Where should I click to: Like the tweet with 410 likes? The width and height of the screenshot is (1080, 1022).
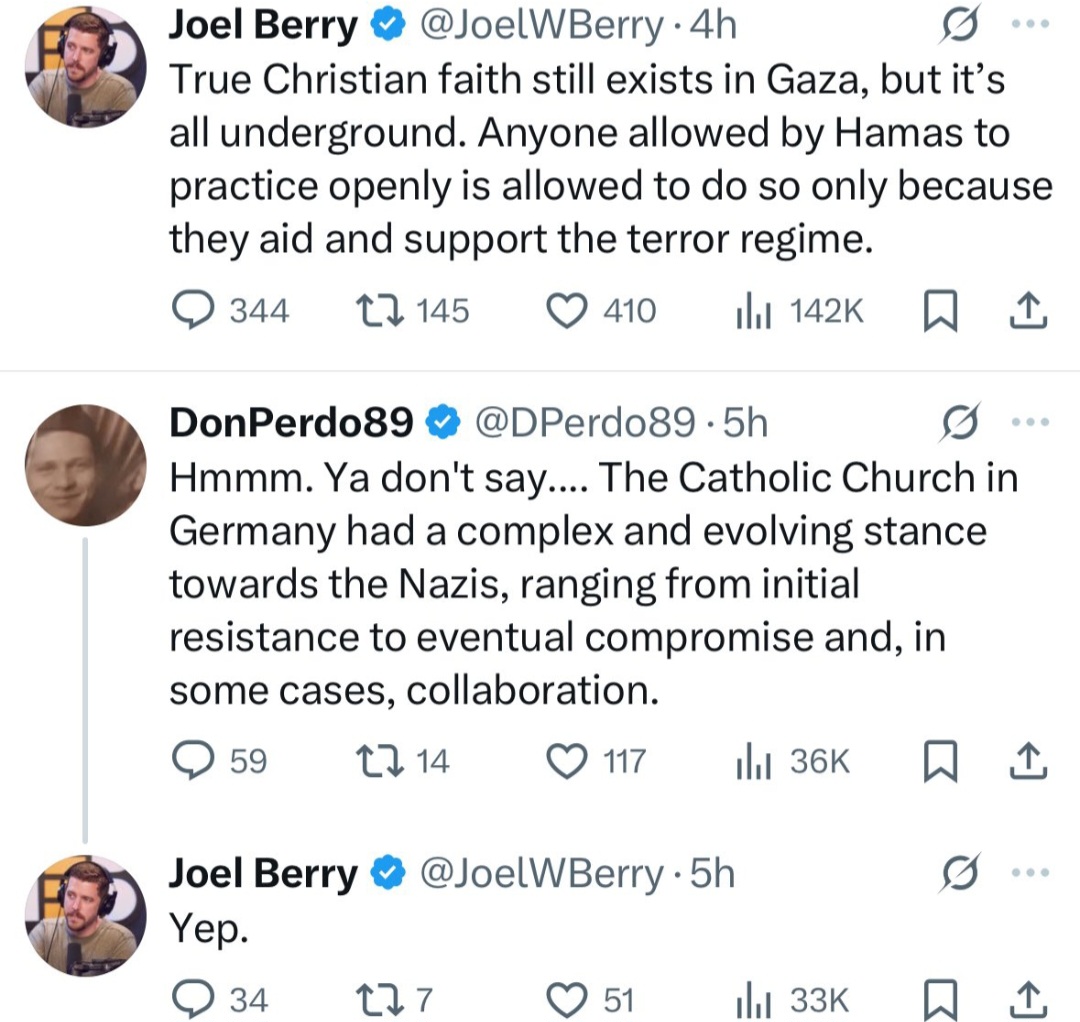coord(601,311)
